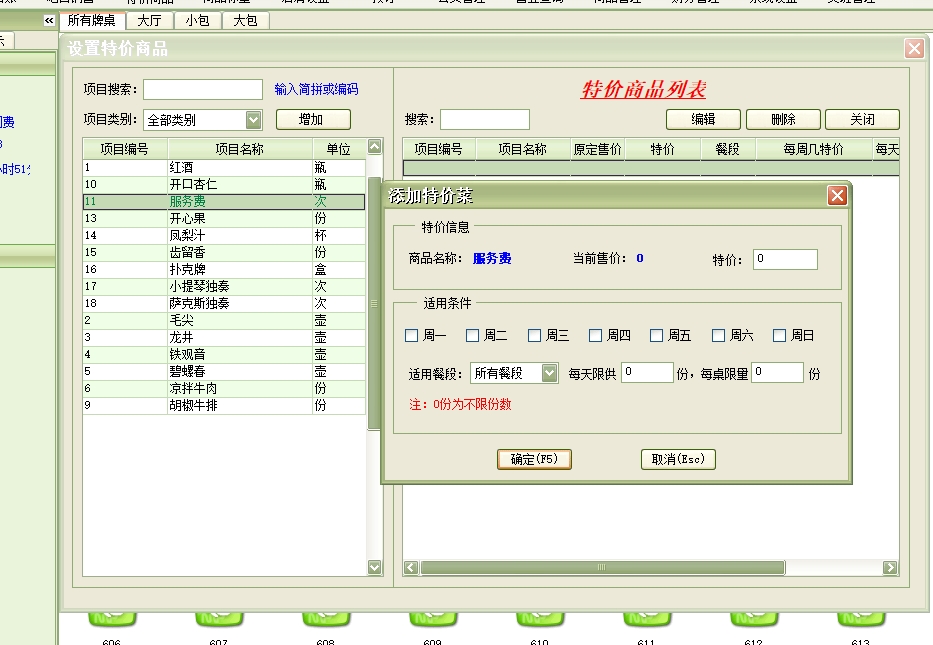Open the 项目类别 dropdown

click(253, 120)
